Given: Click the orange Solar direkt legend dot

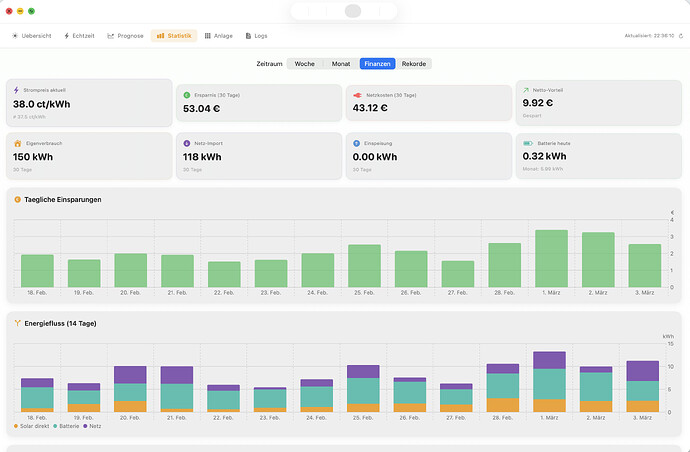Looking at the screenshot, I should [x=16, y=426].
